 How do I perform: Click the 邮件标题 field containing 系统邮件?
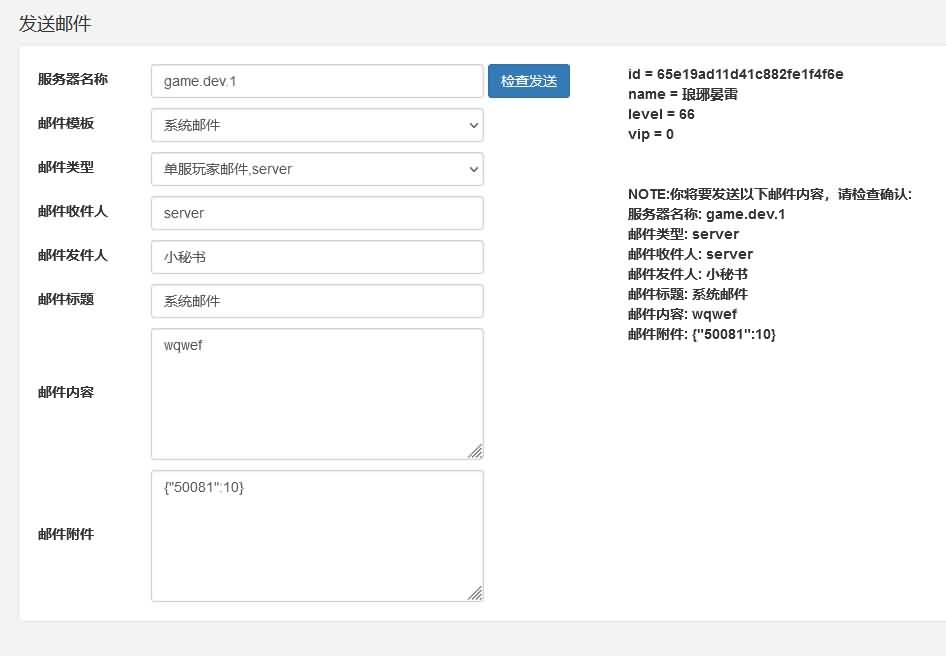(x=316, y=301)
